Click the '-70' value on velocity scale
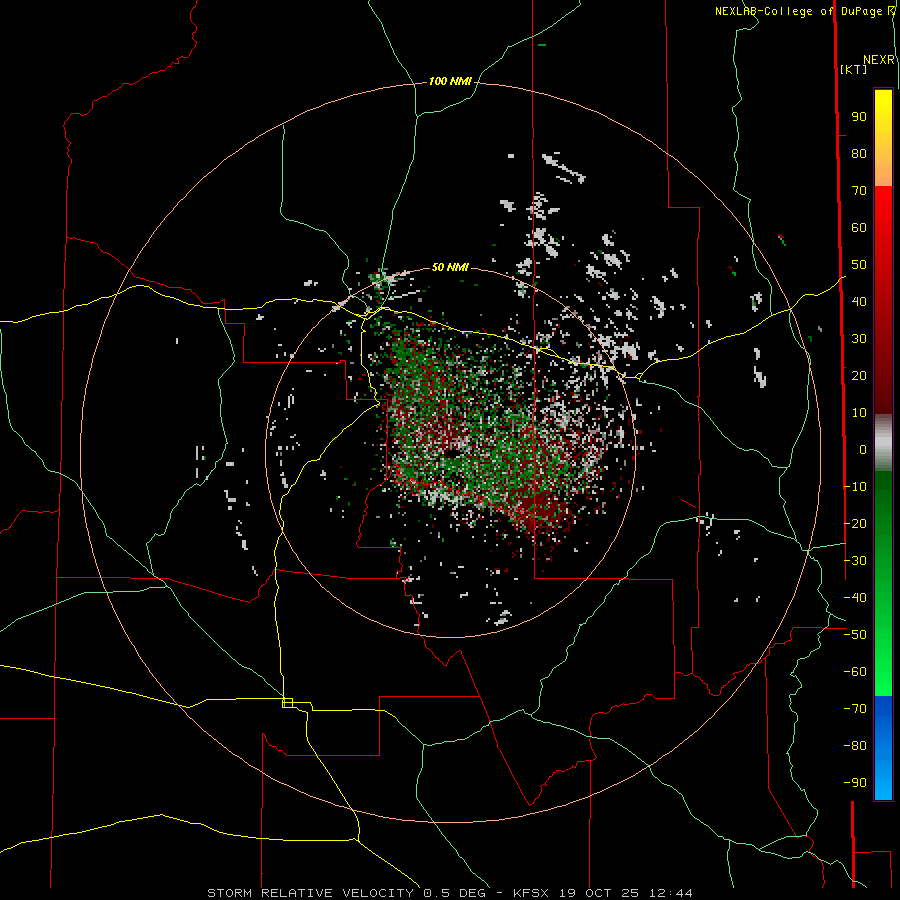Image resolution: width=900 pixels, height=900 pixels. click(855, 709)
